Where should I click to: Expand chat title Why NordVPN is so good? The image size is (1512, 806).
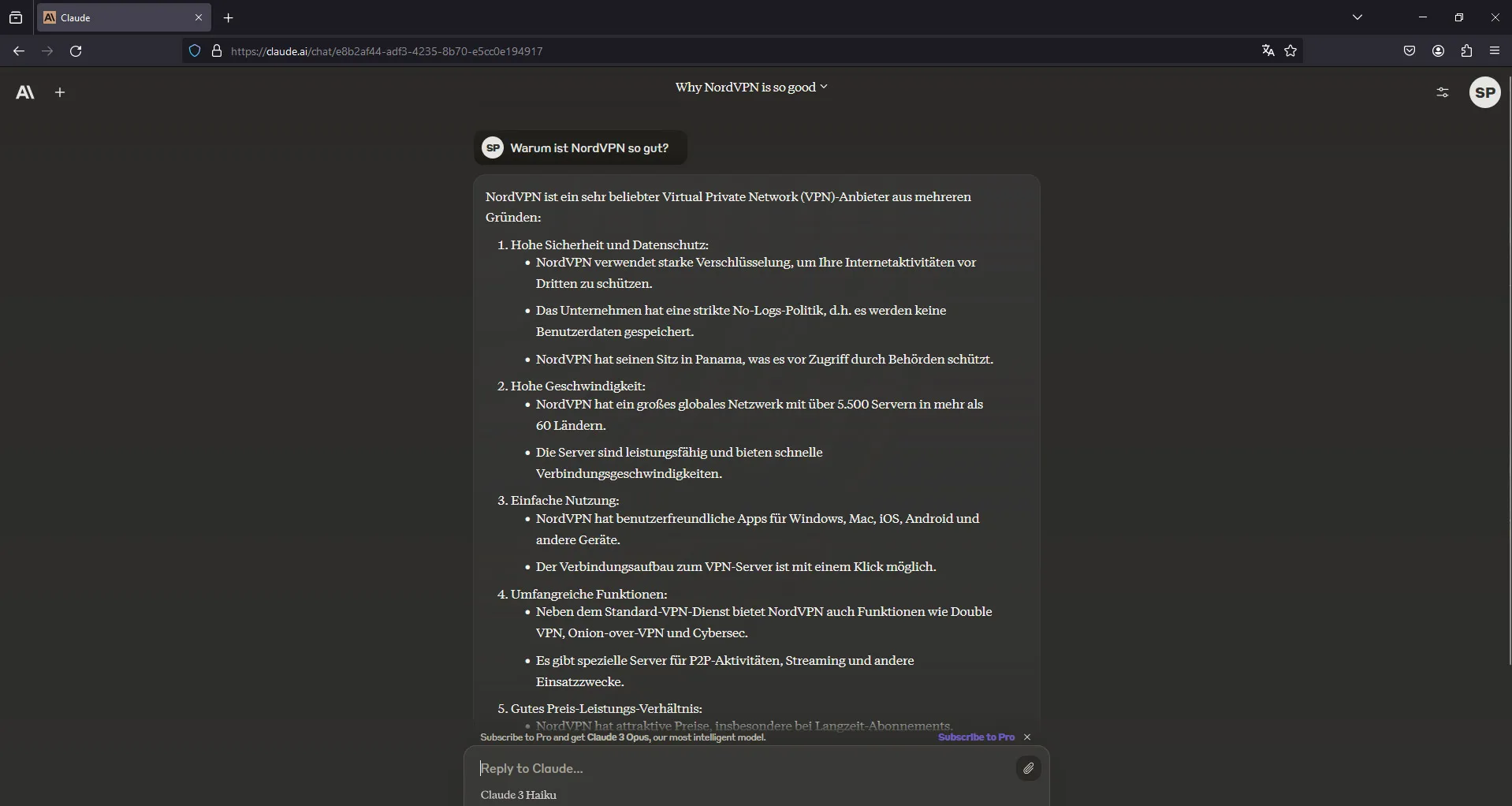coord(751,88)
